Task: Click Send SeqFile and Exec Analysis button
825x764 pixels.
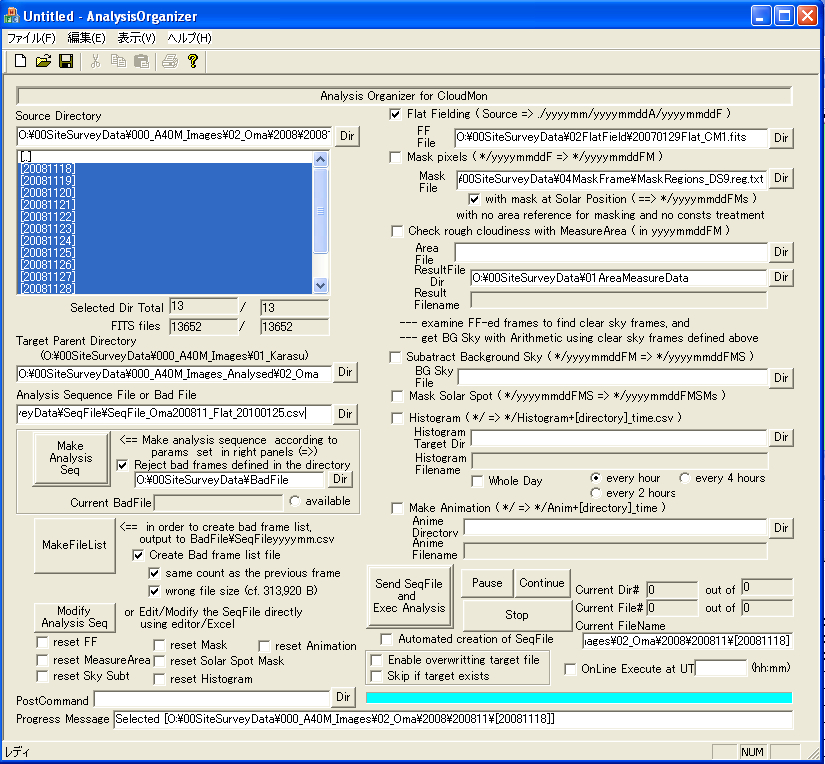Action: [408, 596]
